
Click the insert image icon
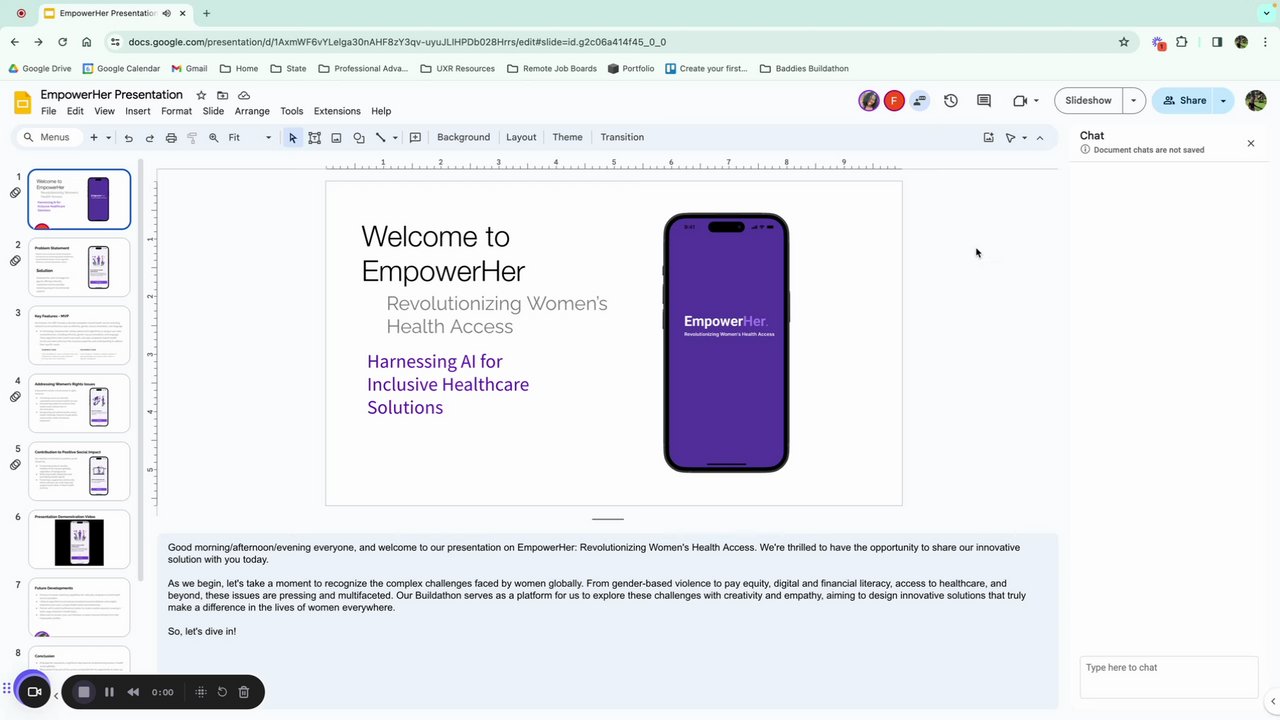(336, 138)
